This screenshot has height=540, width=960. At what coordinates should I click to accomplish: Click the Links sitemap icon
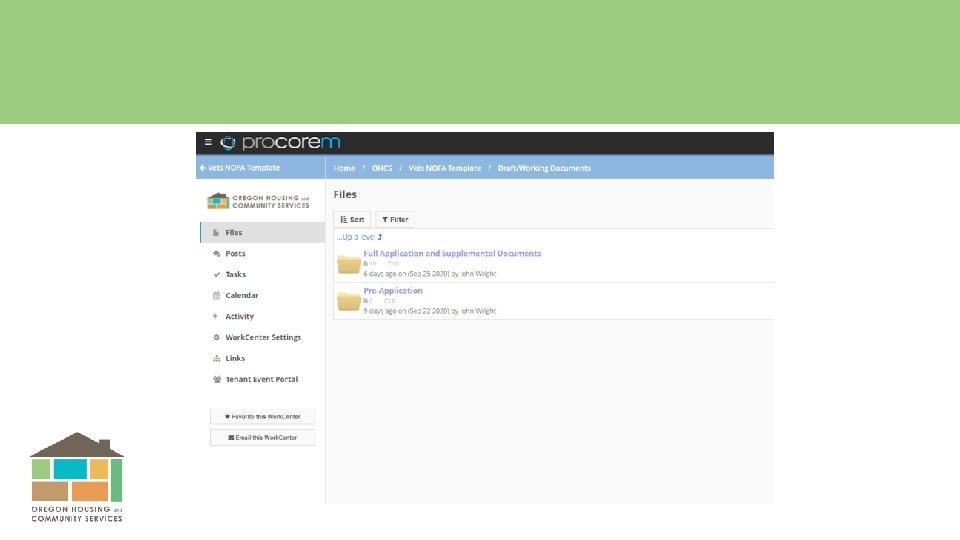point(216,359)
